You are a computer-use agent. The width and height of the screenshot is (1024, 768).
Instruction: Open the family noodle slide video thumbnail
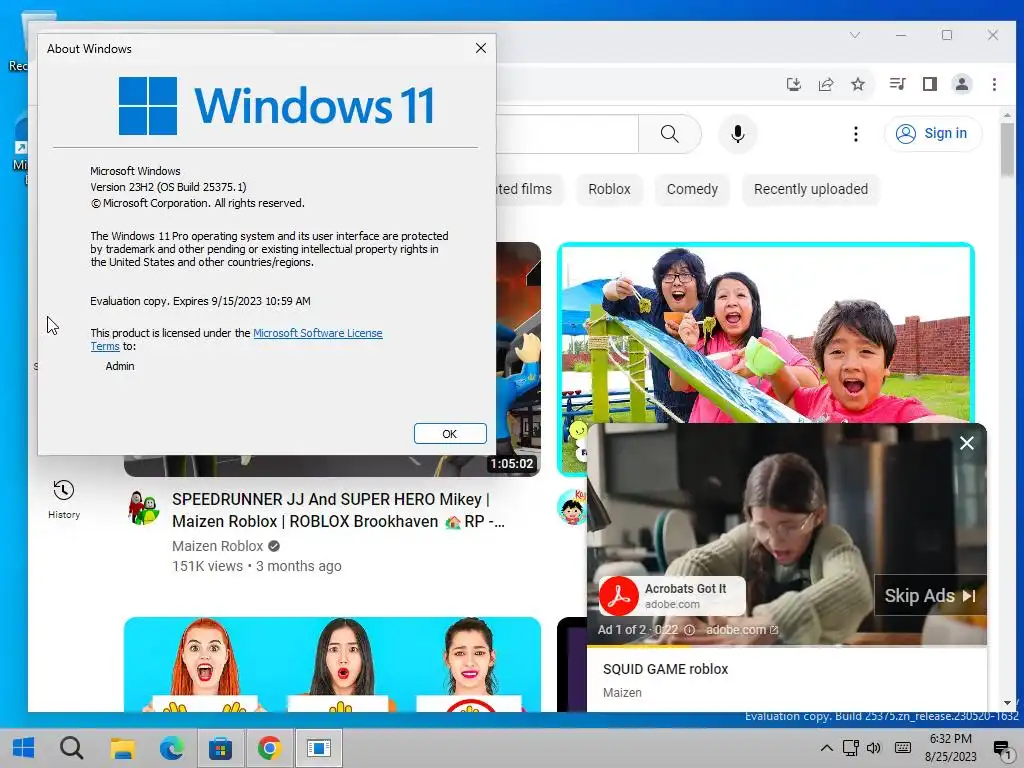[765, 333]
